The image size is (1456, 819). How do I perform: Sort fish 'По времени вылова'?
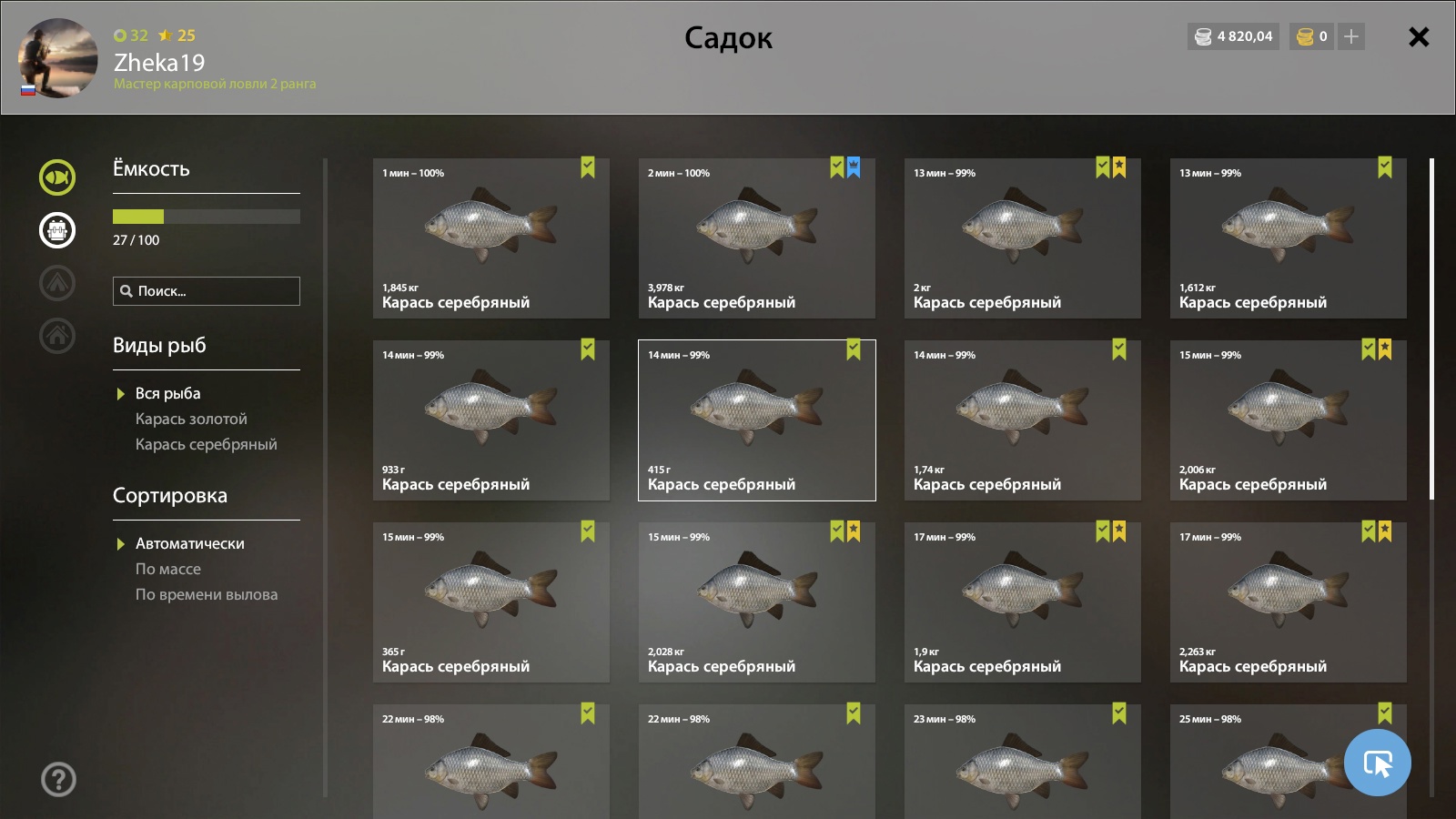207,594
